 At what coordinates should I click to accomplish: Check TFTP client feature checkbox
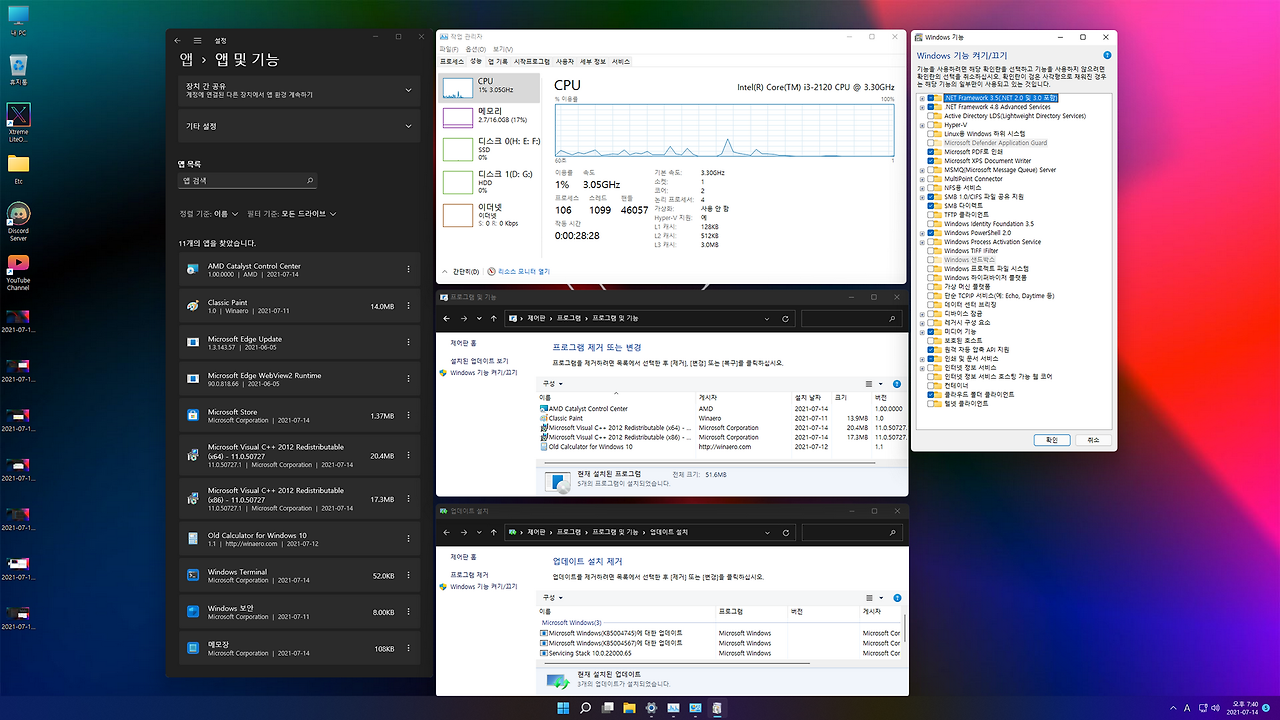tap(930, 215)
